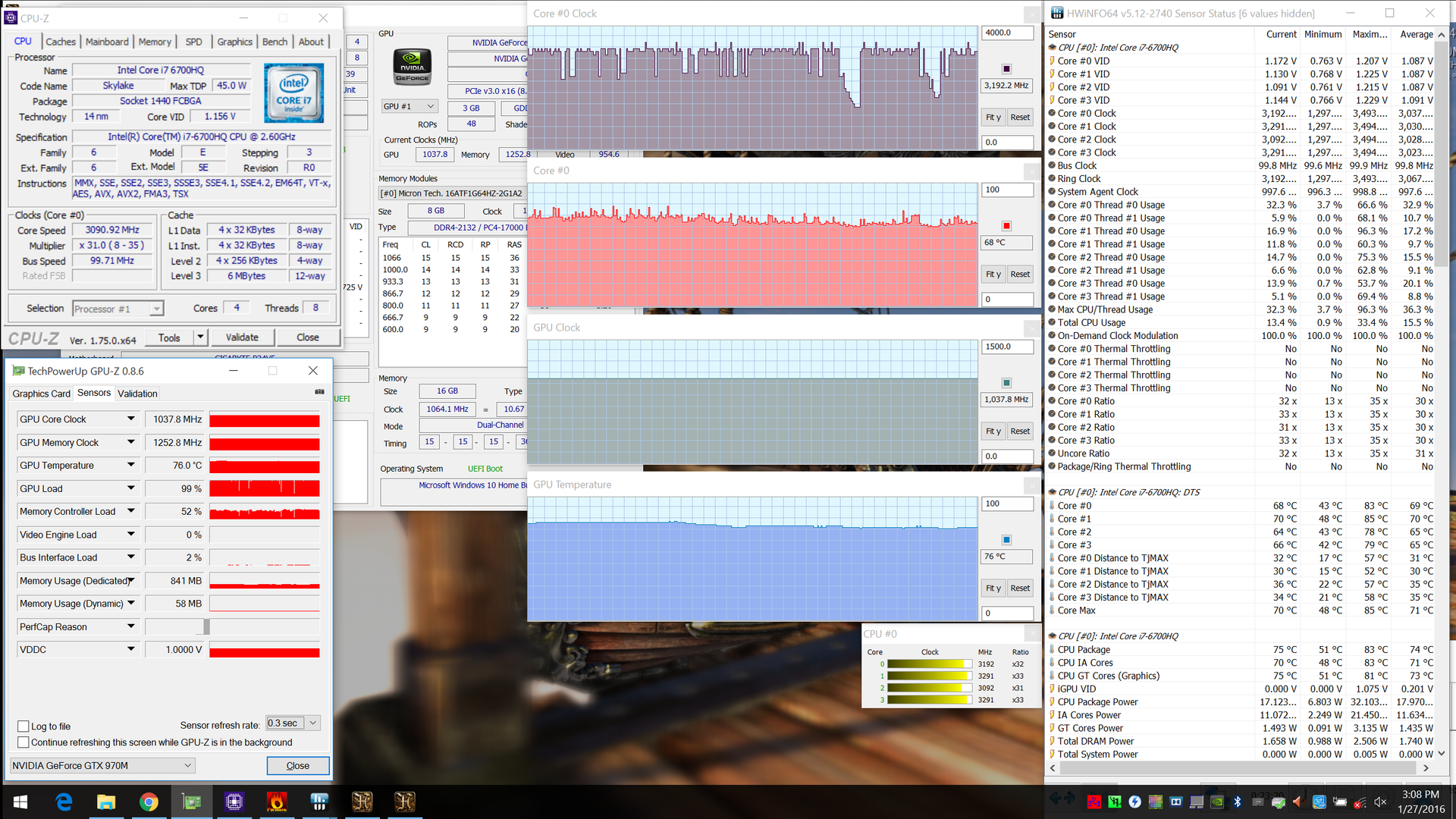Image resolution: width=1456 pixels, height=819 pixels.
Task: Check Continue refreshing in background option
Action: click(24, 742)
